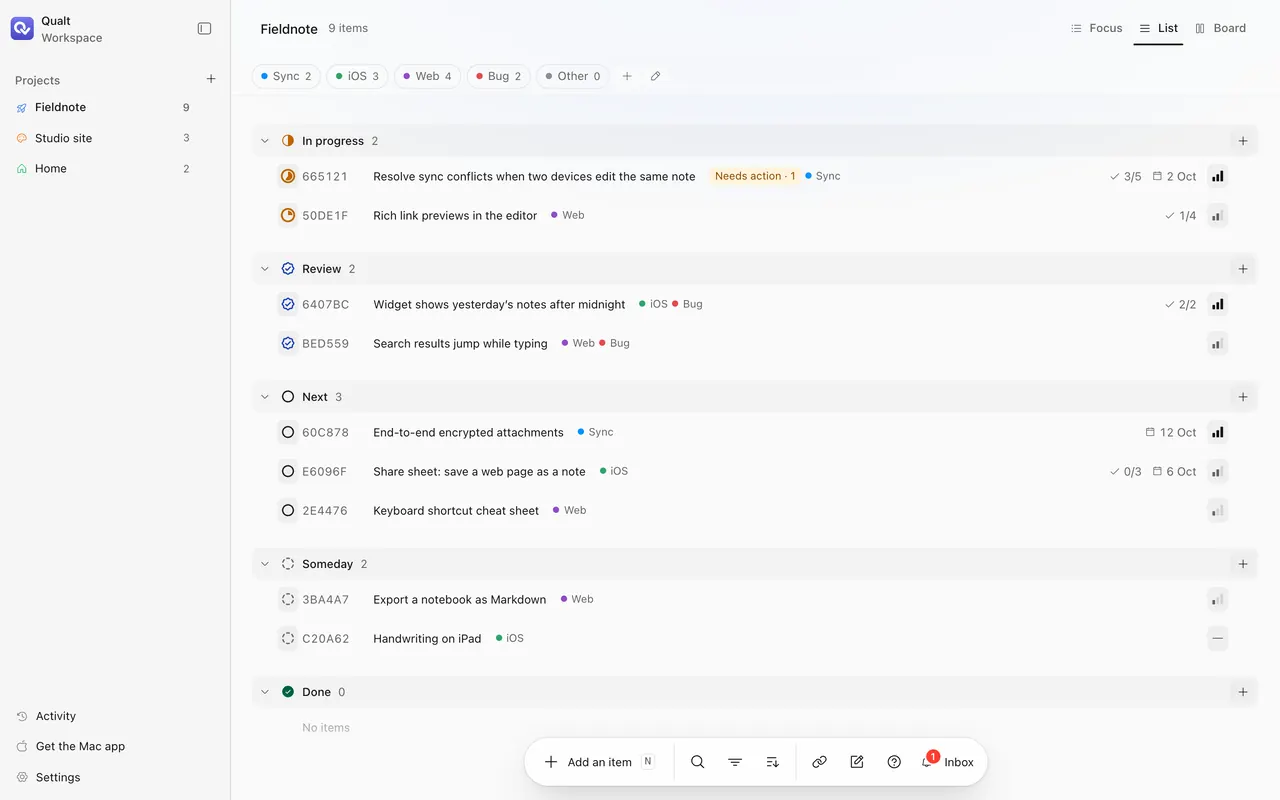Toggle status of Widget shows yesterday's notes
Image resolution: width=1280 pixels, height=800 pixels.
tap(288, 304)
